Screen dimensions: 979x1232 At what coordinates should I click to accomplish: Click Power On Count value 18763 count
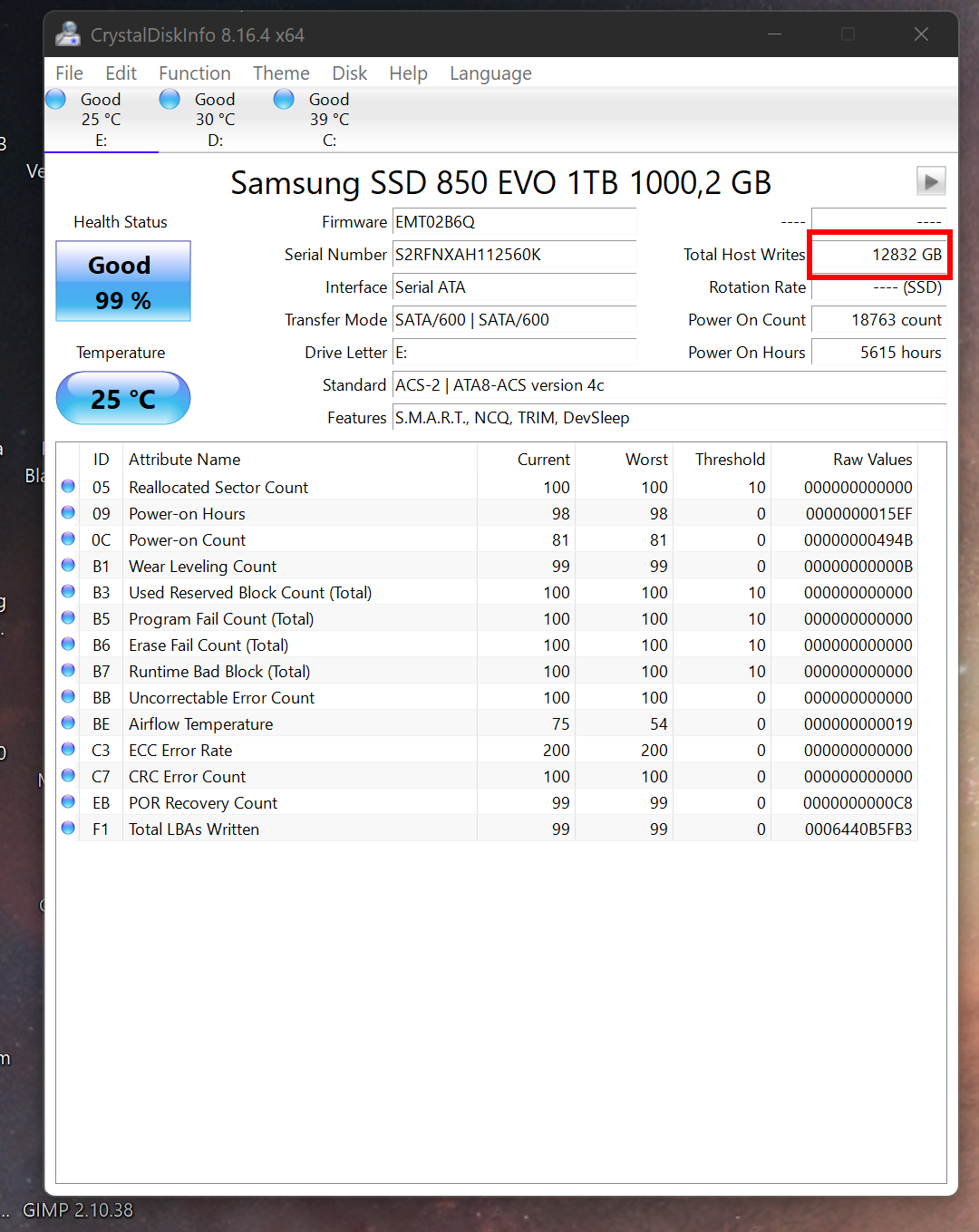pos(878,320)
